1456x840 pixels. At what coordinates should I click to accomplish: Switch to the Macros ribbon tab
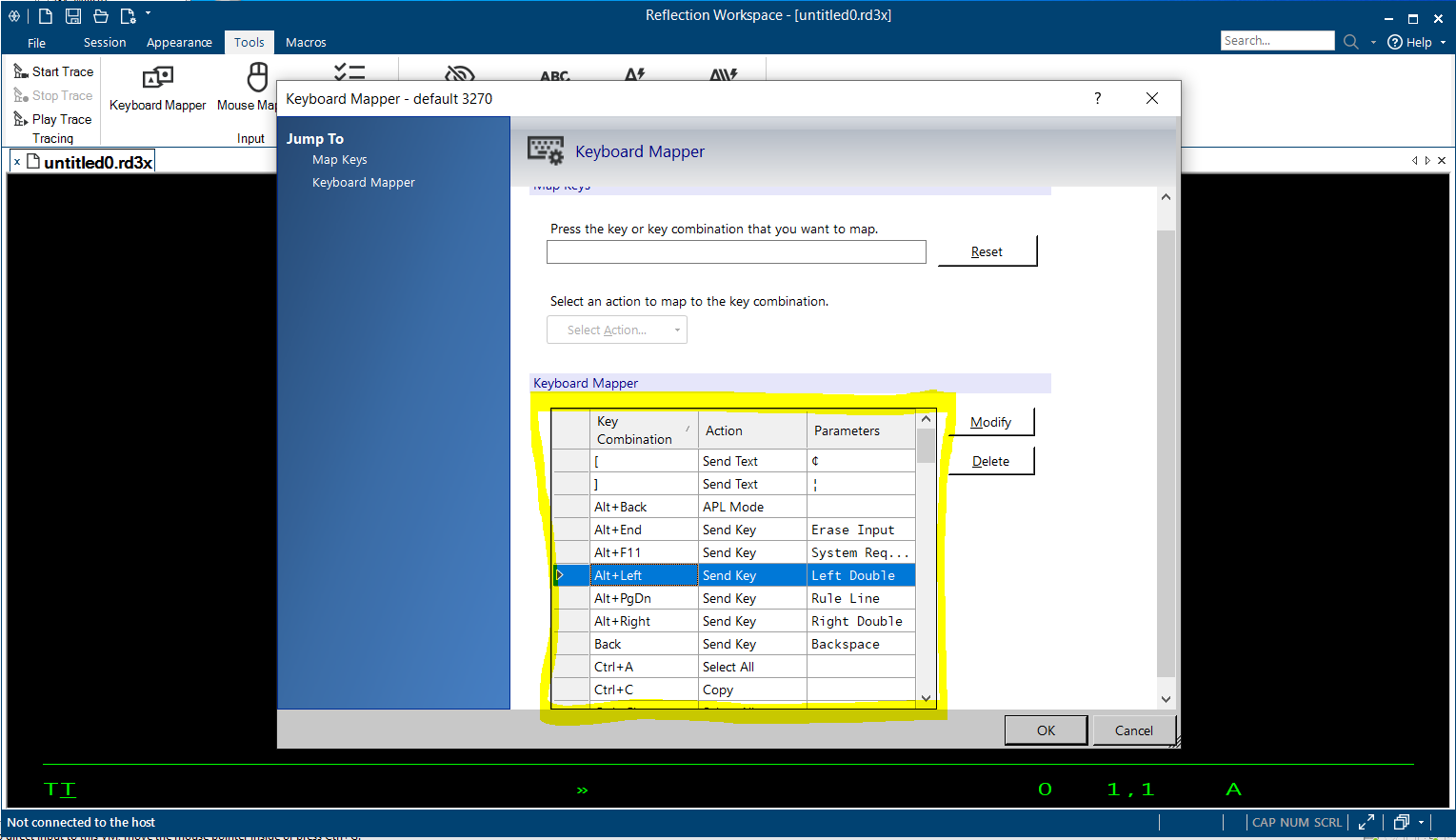(x=306, y=43)
